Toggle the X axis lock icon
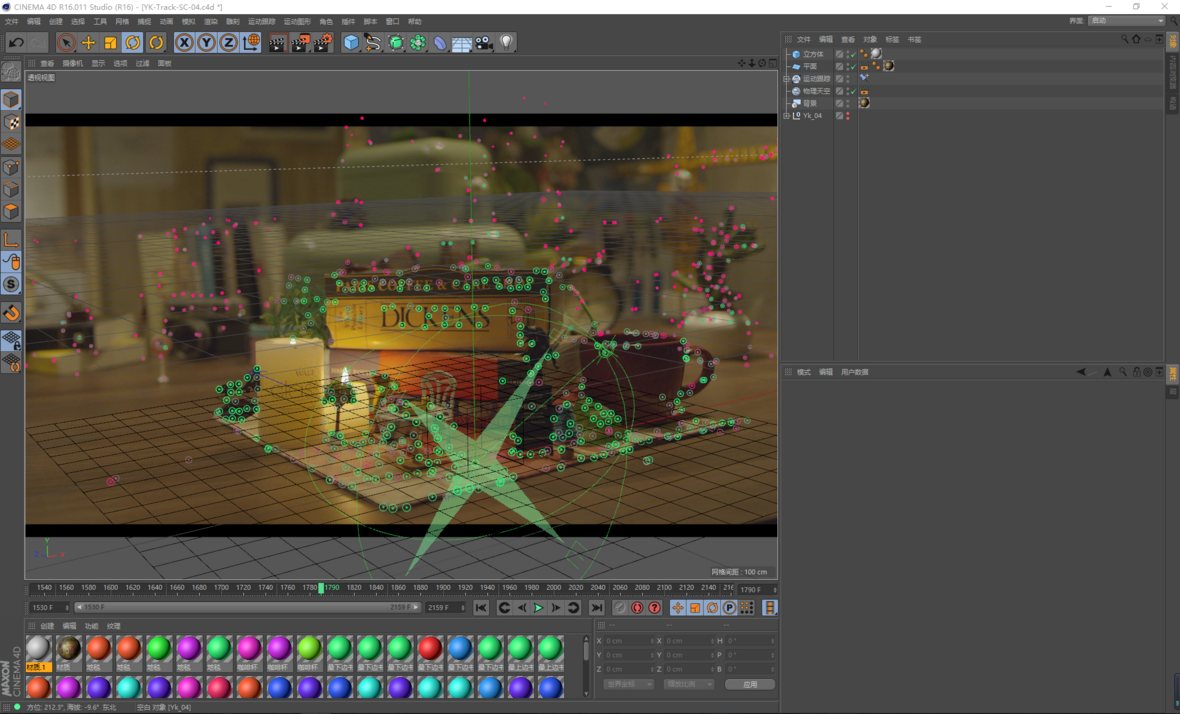Image resolution: width=1180 pixels, height=714 pixels. [x=184, y=42]
